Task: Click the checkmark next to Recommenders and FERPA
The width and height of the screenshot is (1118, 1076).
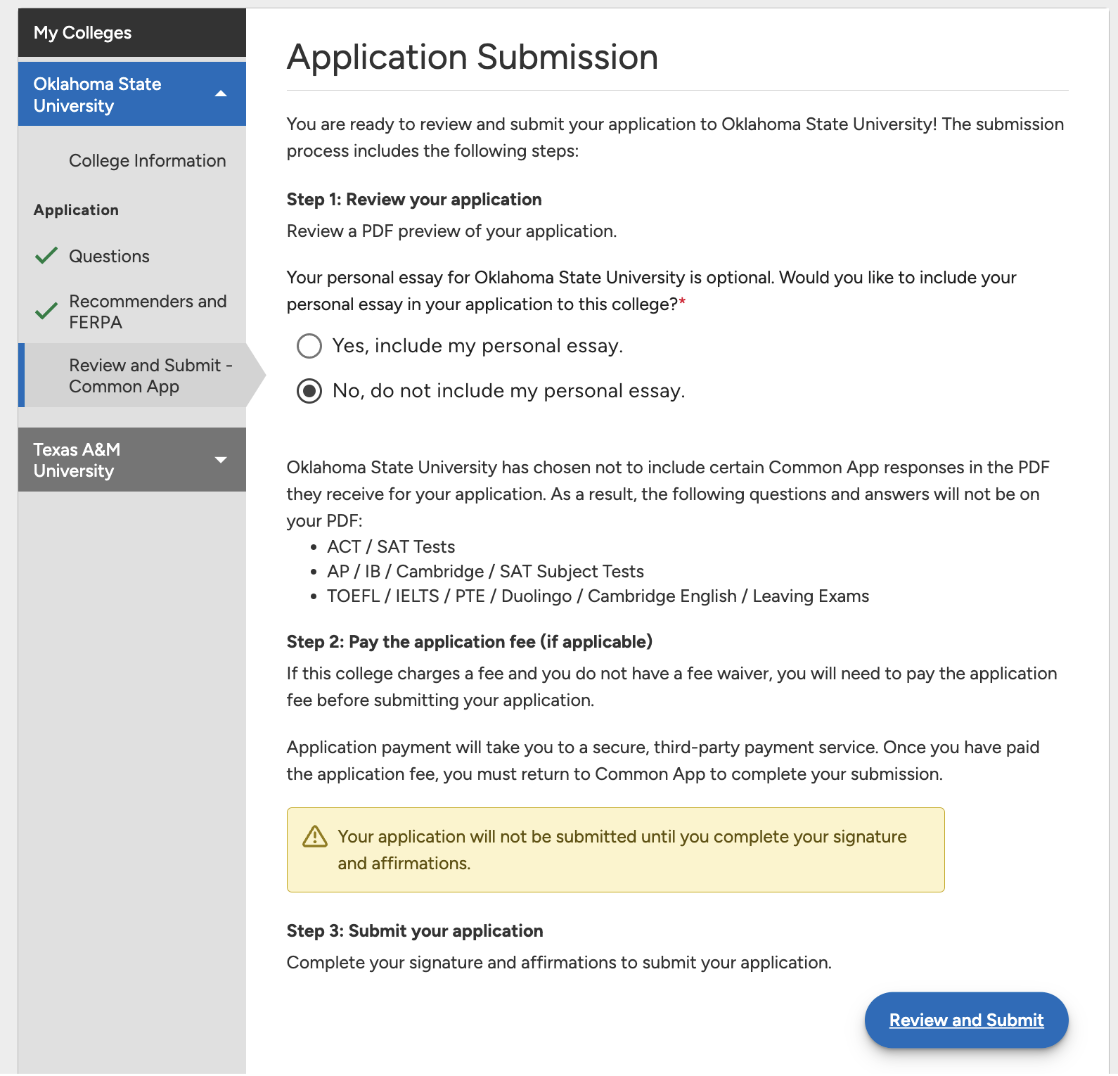Action: 46,310
